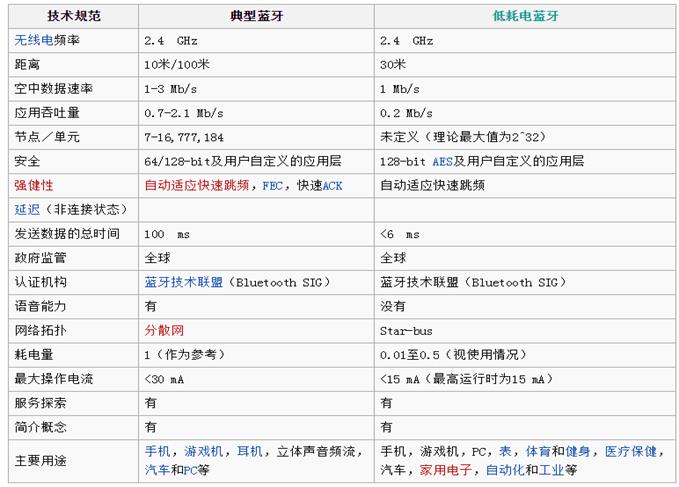Viewport: 679px width, 487px height.
Task: Click the ACK link
Action: tap(333, 186)
